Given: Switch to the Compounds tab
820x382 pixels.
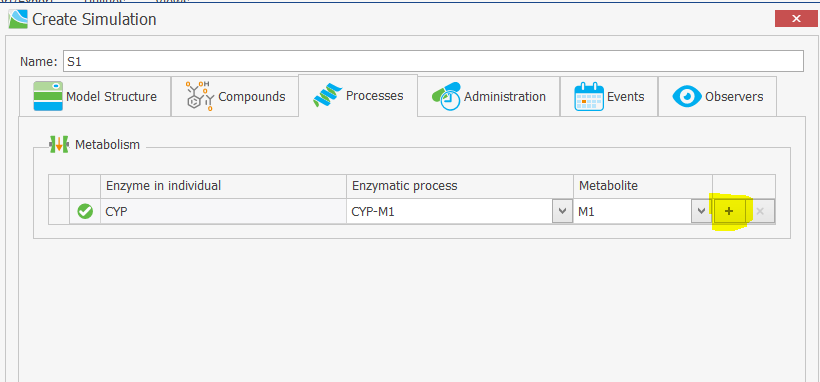Looking at the screenshot, I should (235, 97).
